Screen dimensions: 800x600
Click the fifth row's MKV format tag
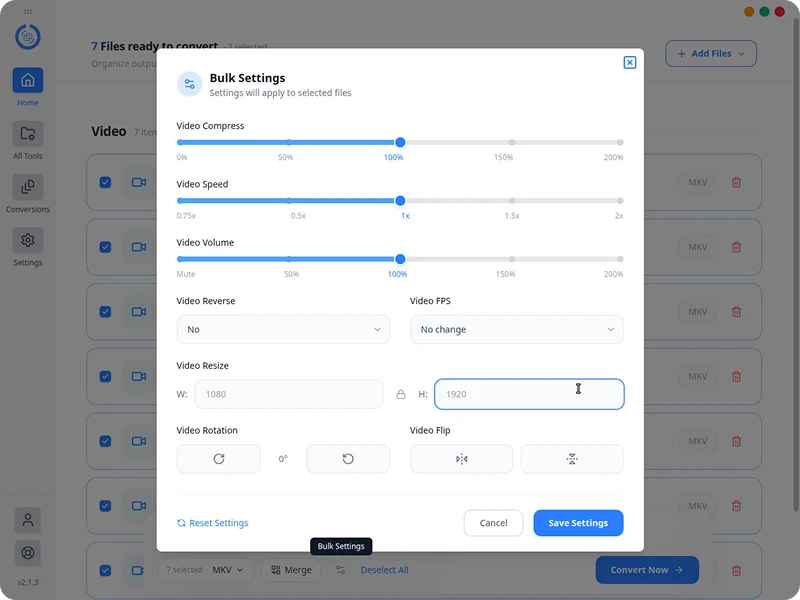pyautogui.click(x=697, y=441)
